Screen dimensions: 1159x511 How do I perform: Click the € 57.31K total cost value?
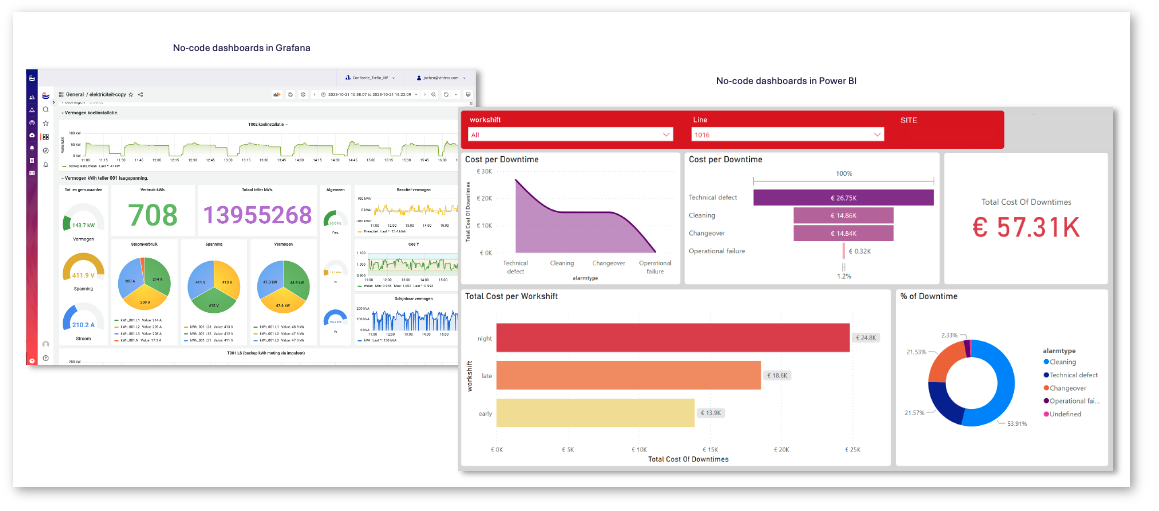pyautogui.click(x=1025, y=229)
